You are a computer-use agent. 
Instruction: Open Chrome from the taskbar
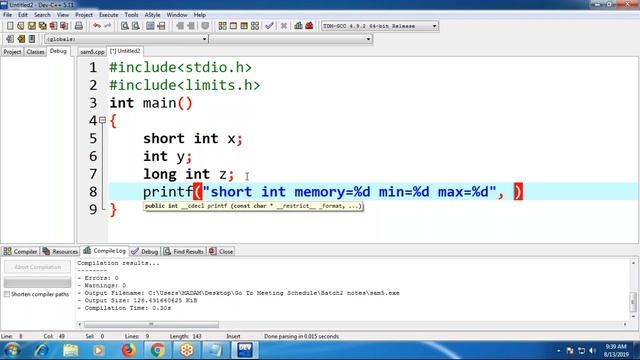click(x=158, y=350)
